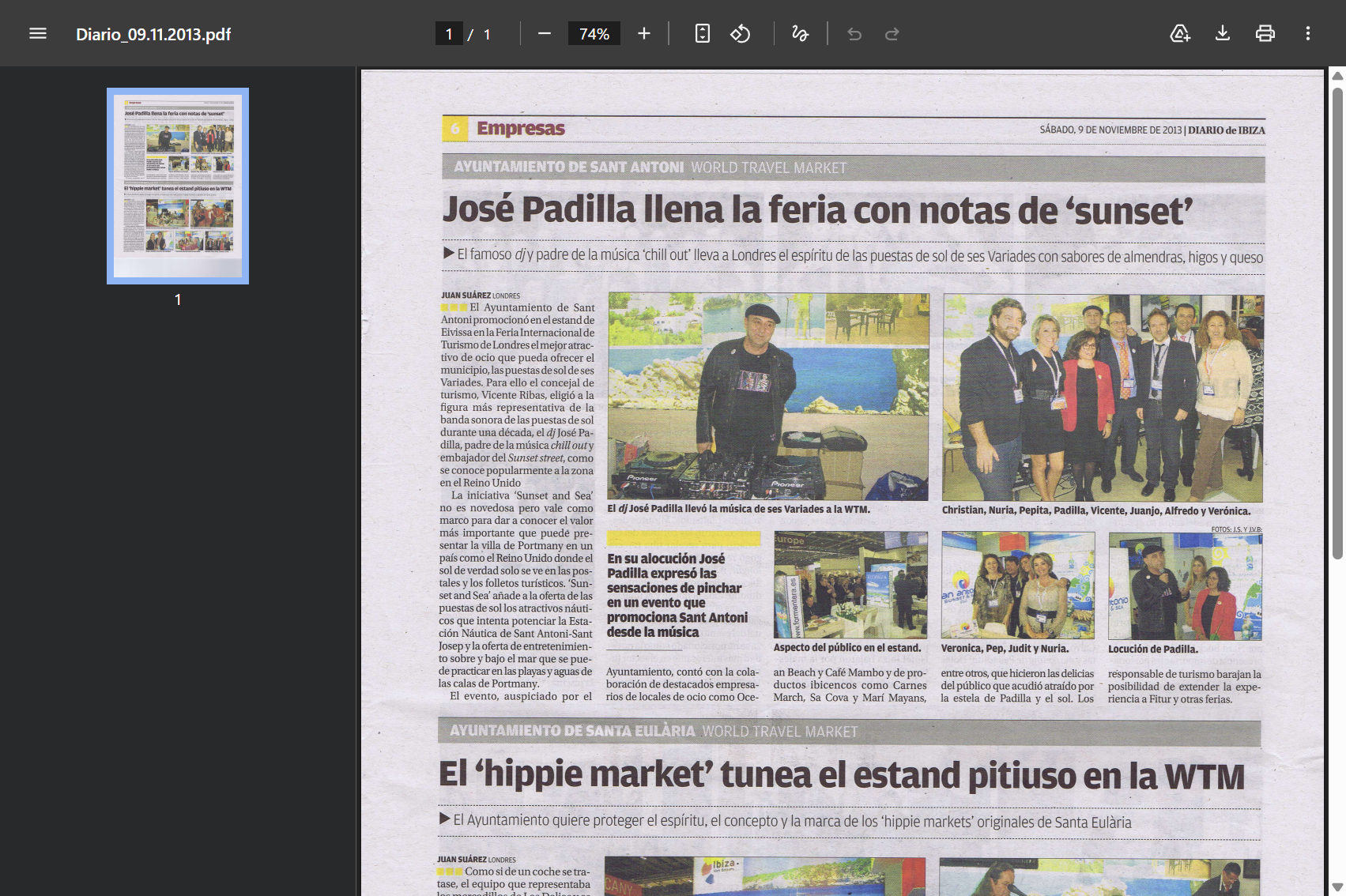Click the zoom out minus button
The image size is (1346, 896).
coord(544,34)
